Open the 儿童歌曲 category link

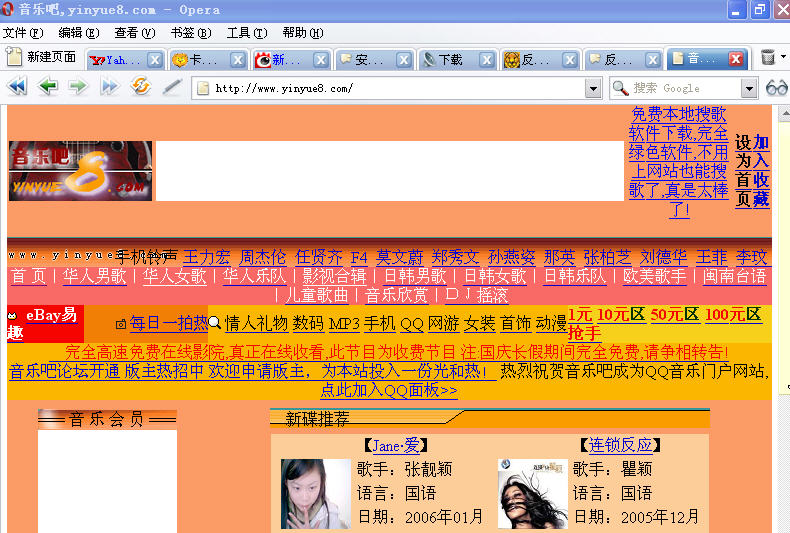(317, 295)
